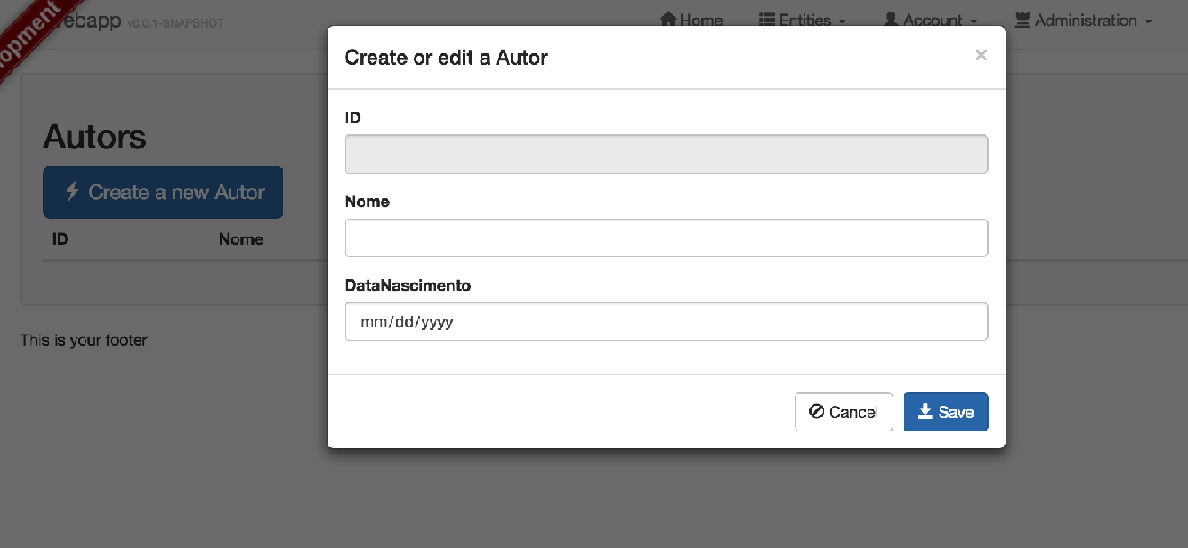Screen dimensions: 1188x548
Task: Click the dialog title 'Create or edit a Autor'
Action: 446,58
